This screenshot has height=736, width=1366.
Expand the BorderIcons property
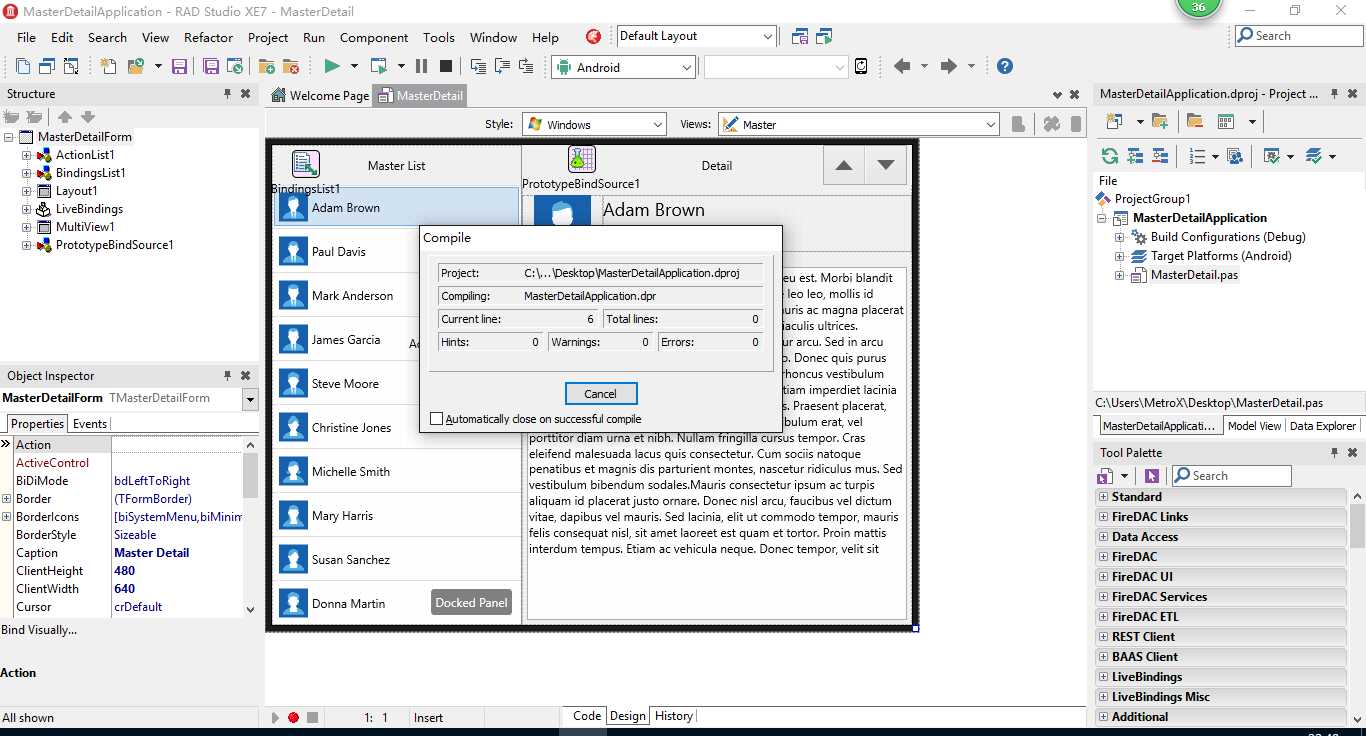point(7,517)
